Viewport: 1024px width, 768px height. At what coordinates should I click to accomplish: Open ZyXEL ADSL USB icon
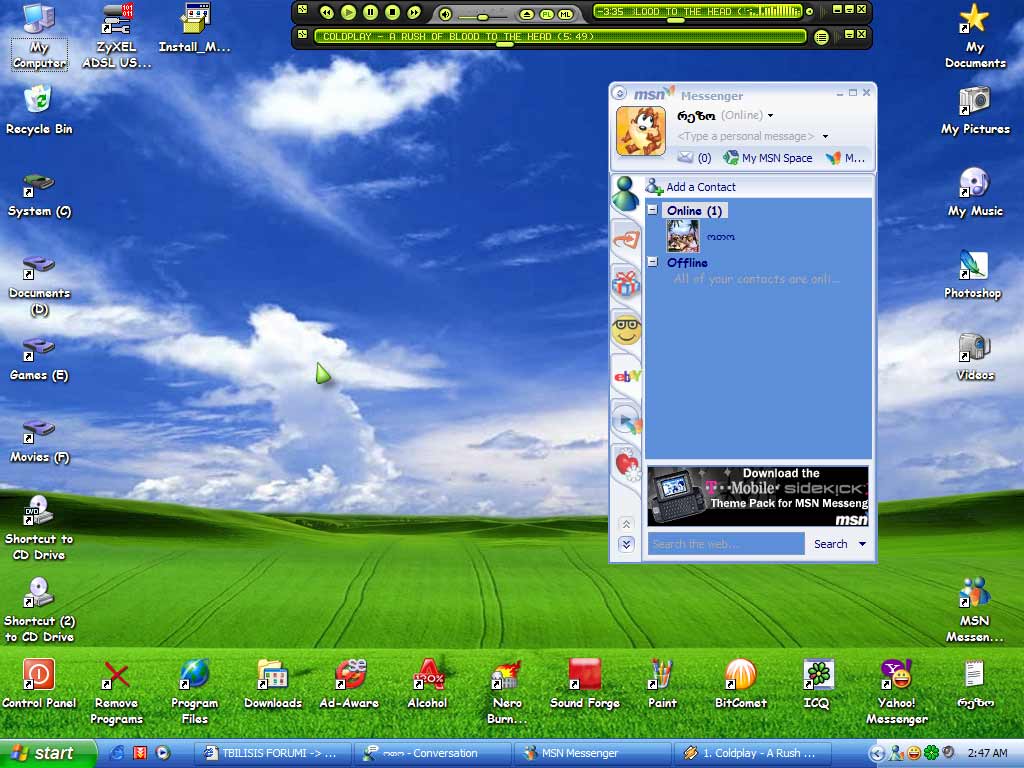point(116,36)
